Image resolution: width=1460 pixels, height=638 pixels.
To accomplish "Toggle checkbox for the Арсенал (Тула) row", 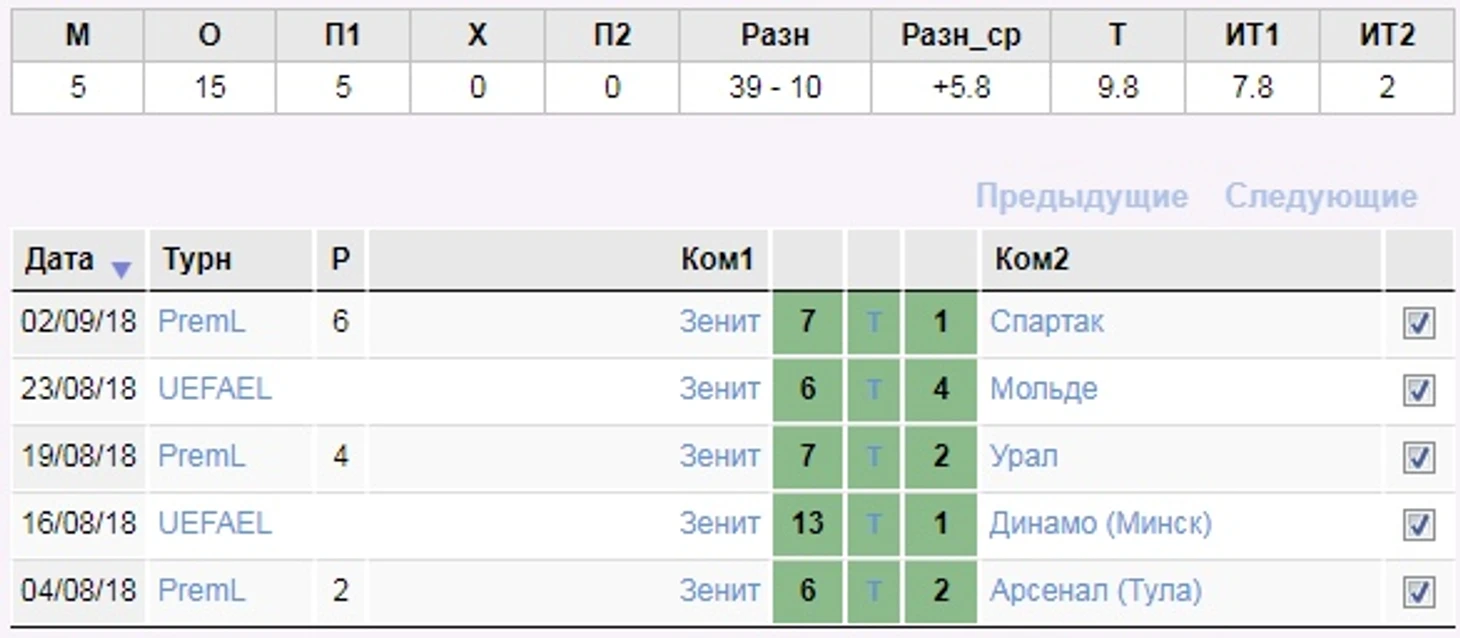I will [x=1419, y=592].
